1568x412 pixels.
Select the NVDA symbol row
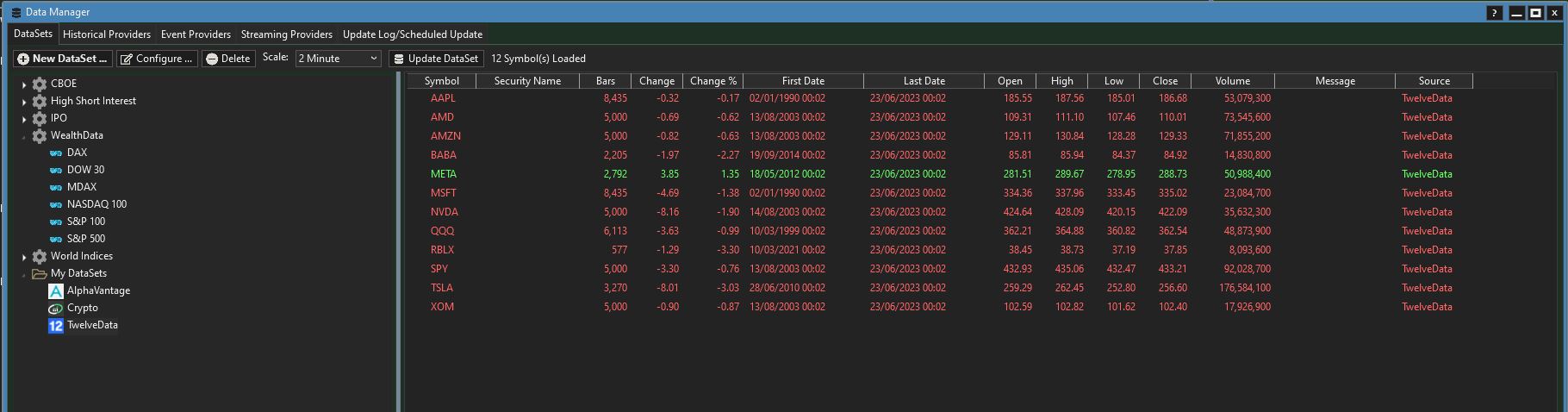point(939,212)
